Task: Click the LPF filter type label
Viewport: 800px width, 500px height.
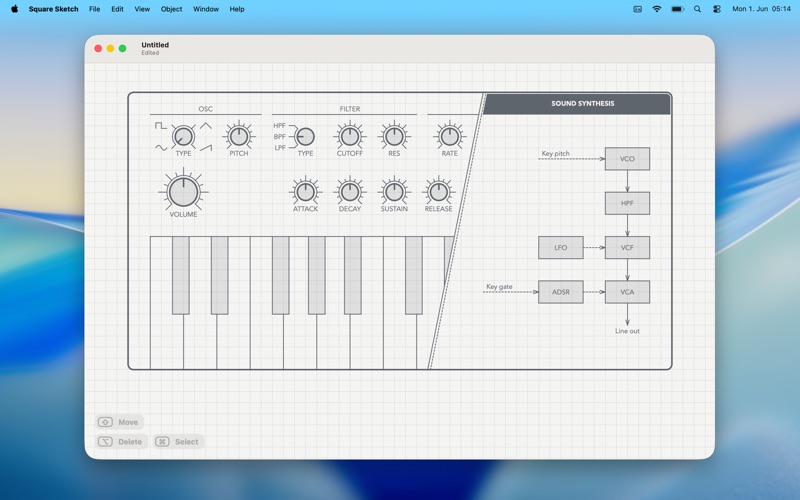Action: click(280, 148)
